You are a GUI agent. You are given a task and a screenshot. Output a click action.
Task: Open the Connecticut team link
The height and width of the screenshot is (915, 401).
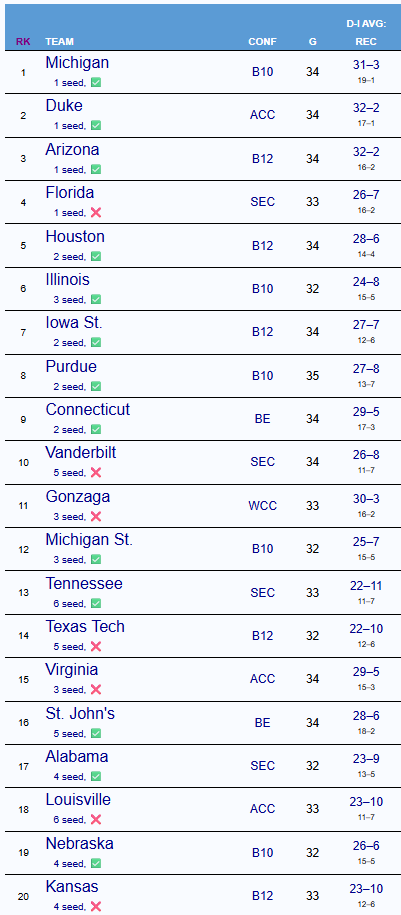[88, 410]
